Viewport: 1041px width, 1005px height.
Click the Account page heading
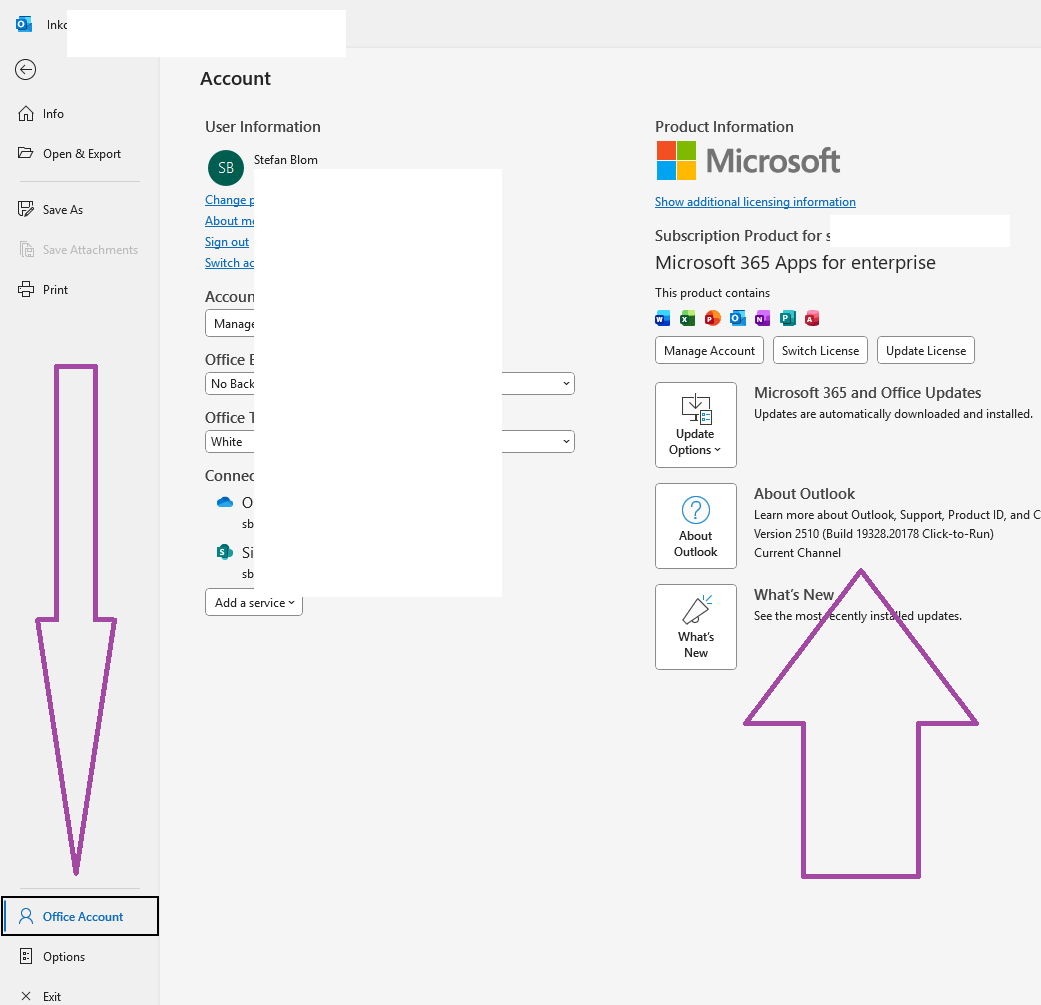[236, 79]
